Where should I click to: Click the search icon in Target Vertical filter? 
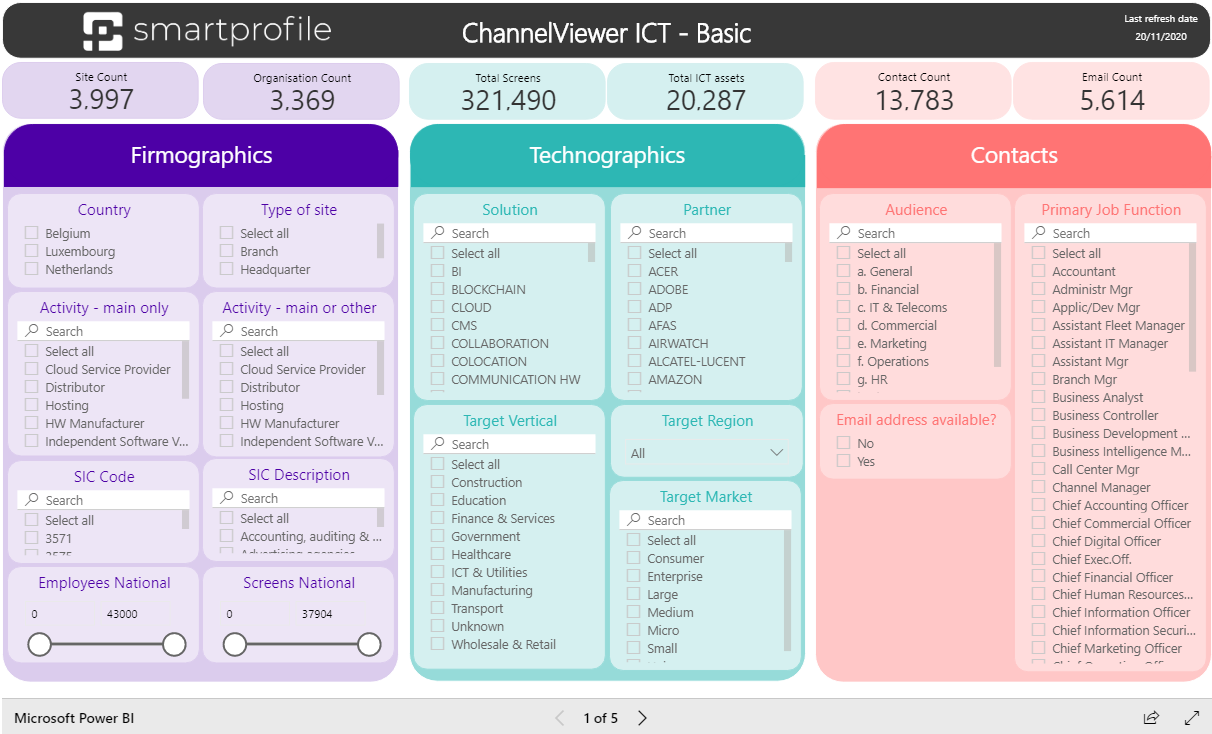click(x=437, y=443)
